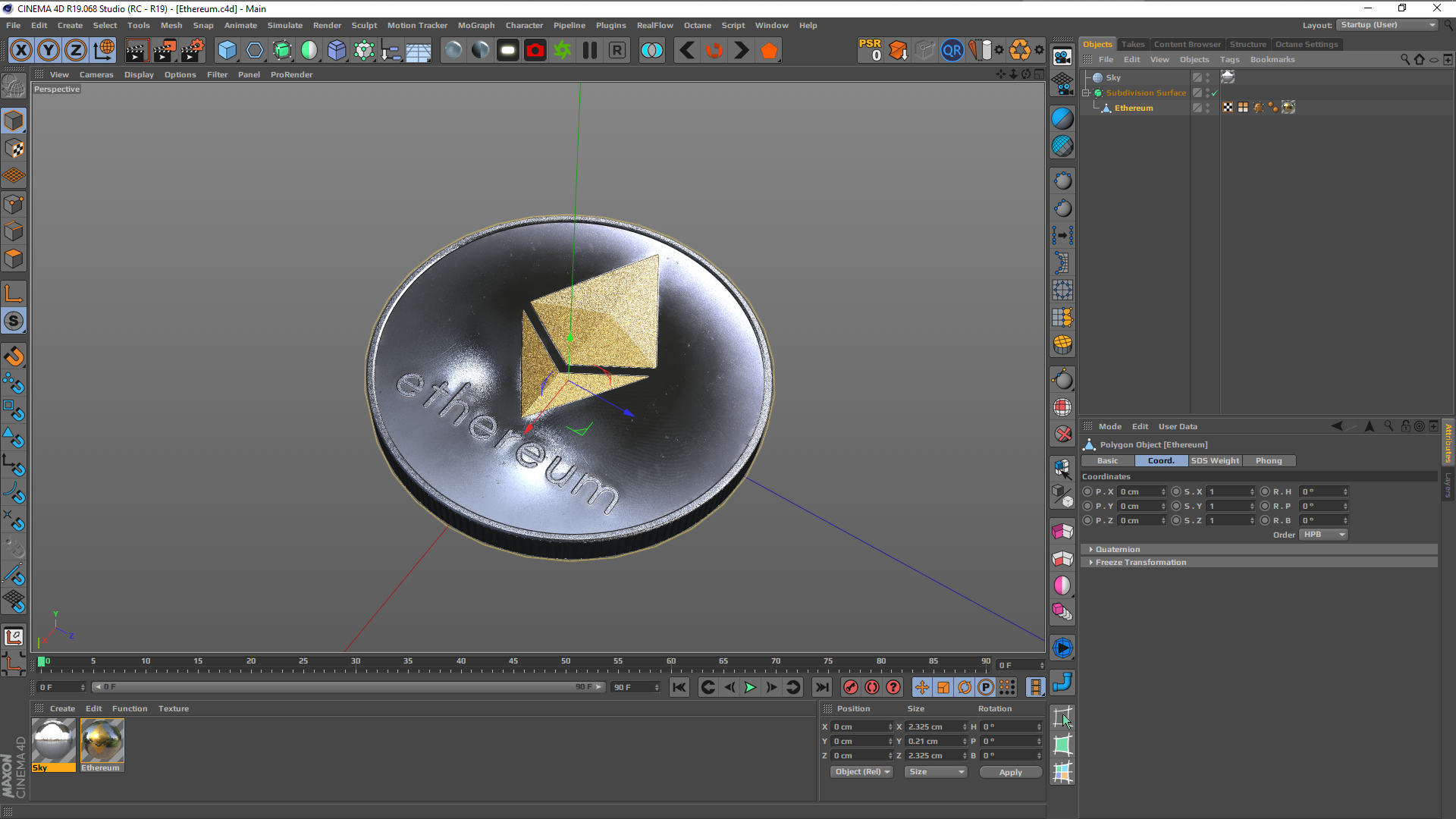This screenshot has height=819, width=1456.
Task: Select the Magnet snapping tool
Action: (x=14, y=356)
